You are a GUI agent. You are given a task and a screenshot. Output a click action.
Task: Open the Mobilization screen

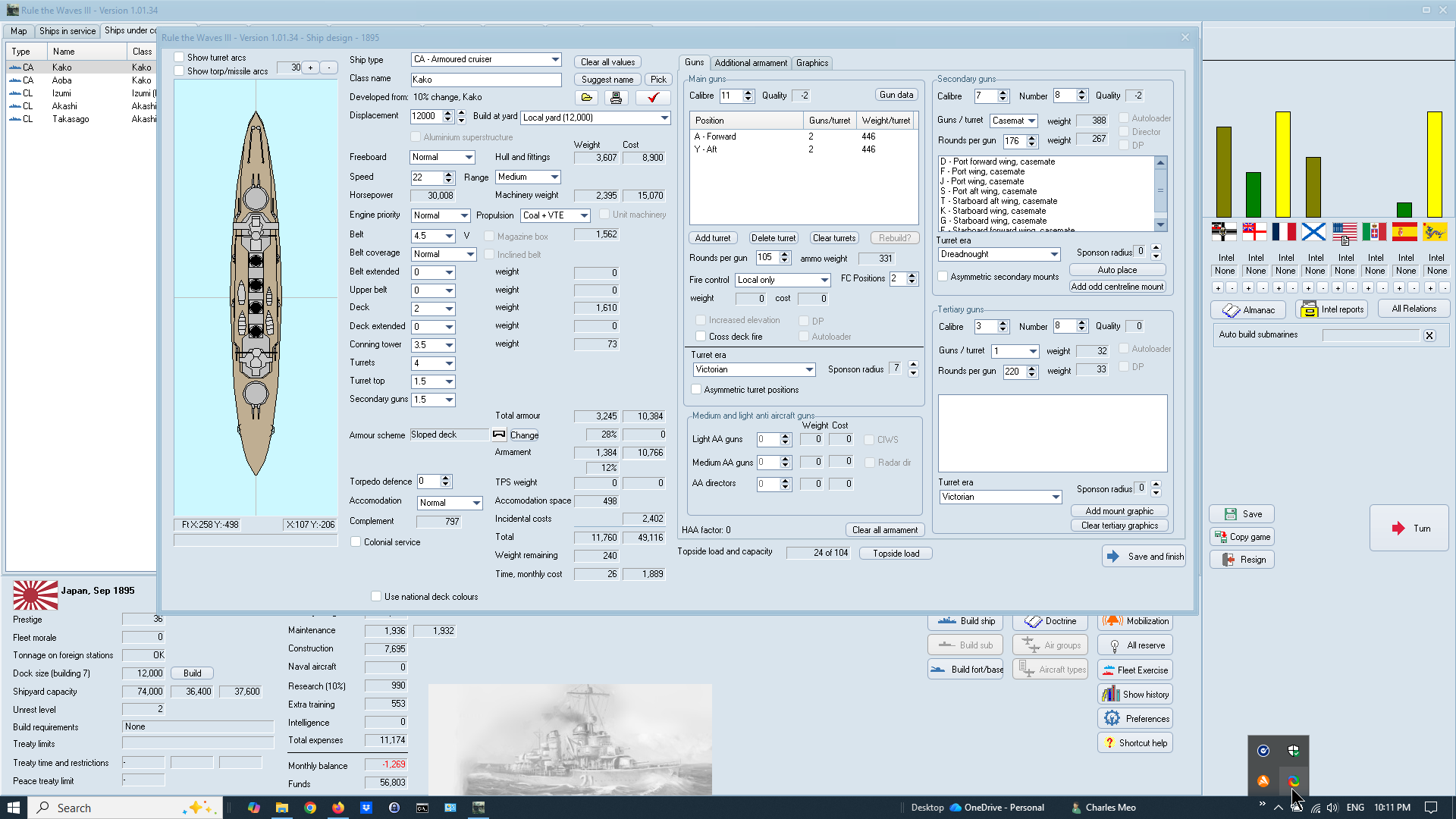pos(1135,621)
